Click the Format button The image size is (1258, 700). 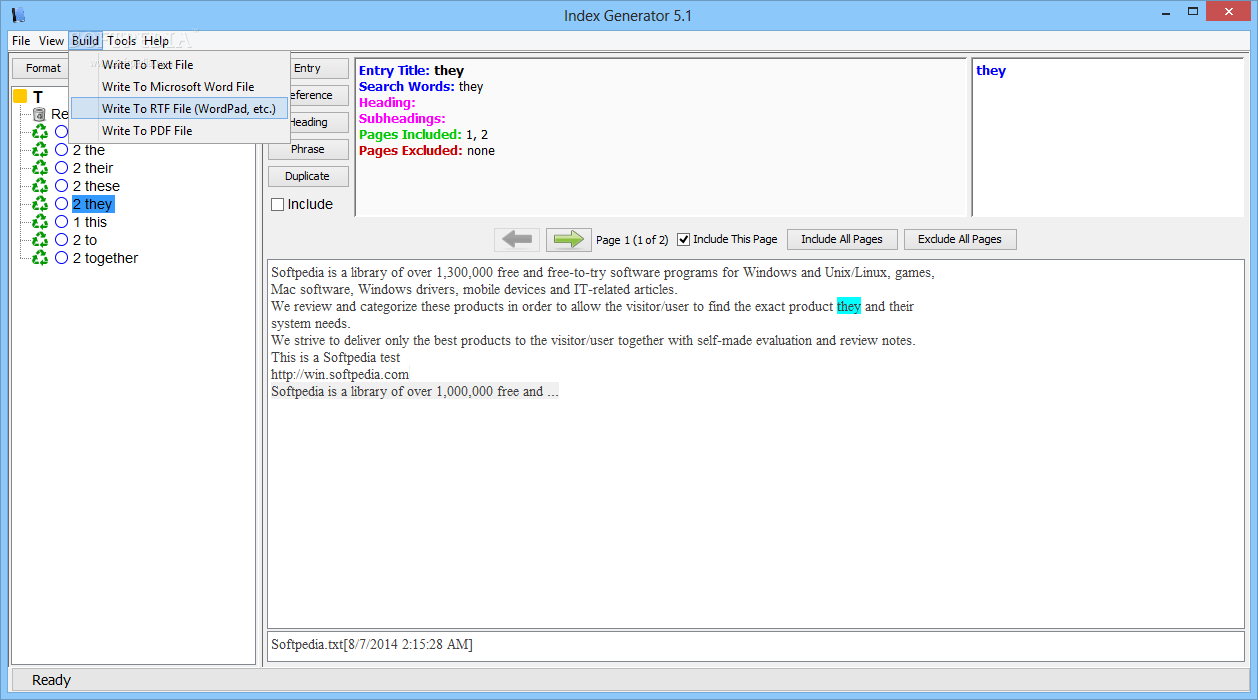(43, 68)
